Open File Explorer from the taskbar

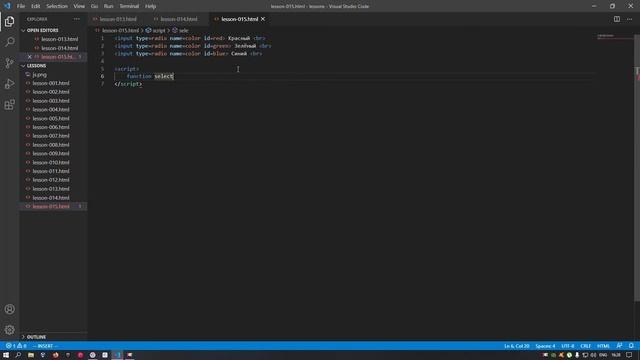tap(31, 355)
